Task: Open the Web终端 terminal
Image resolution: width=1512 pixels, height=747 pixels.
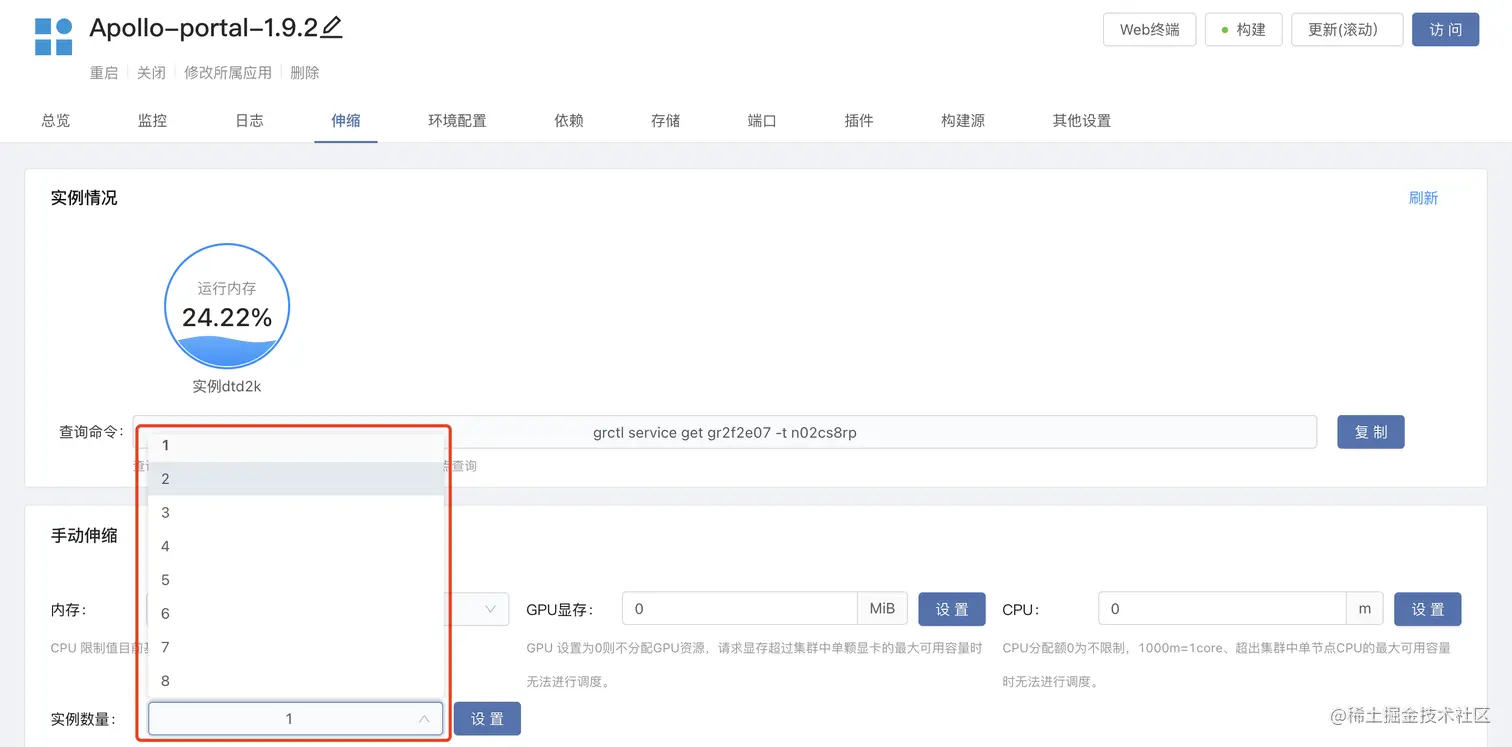Action: [x=1149, y=29]
